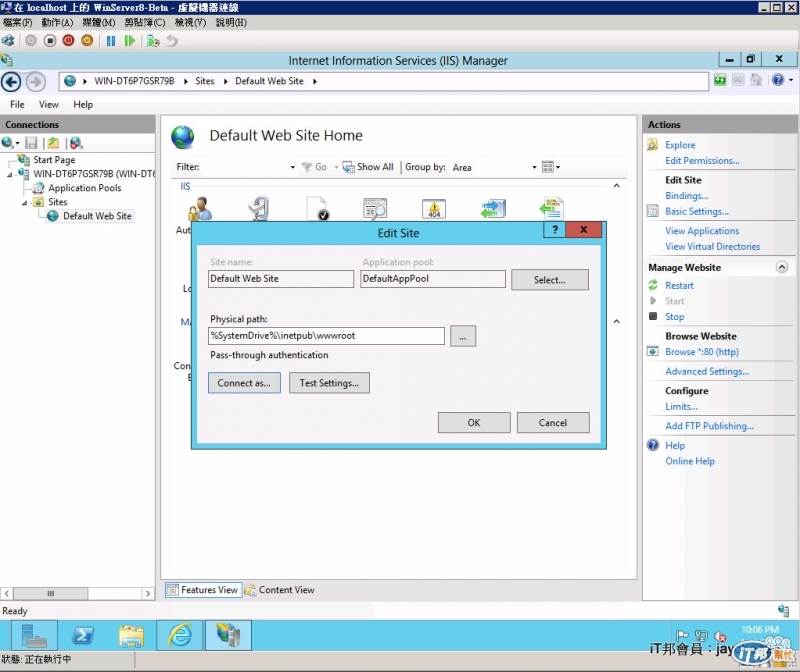Confirm Edit Site dialog with OK
Image resolution: width=800 pixels, height=672 pixels.
coord(474,422)
